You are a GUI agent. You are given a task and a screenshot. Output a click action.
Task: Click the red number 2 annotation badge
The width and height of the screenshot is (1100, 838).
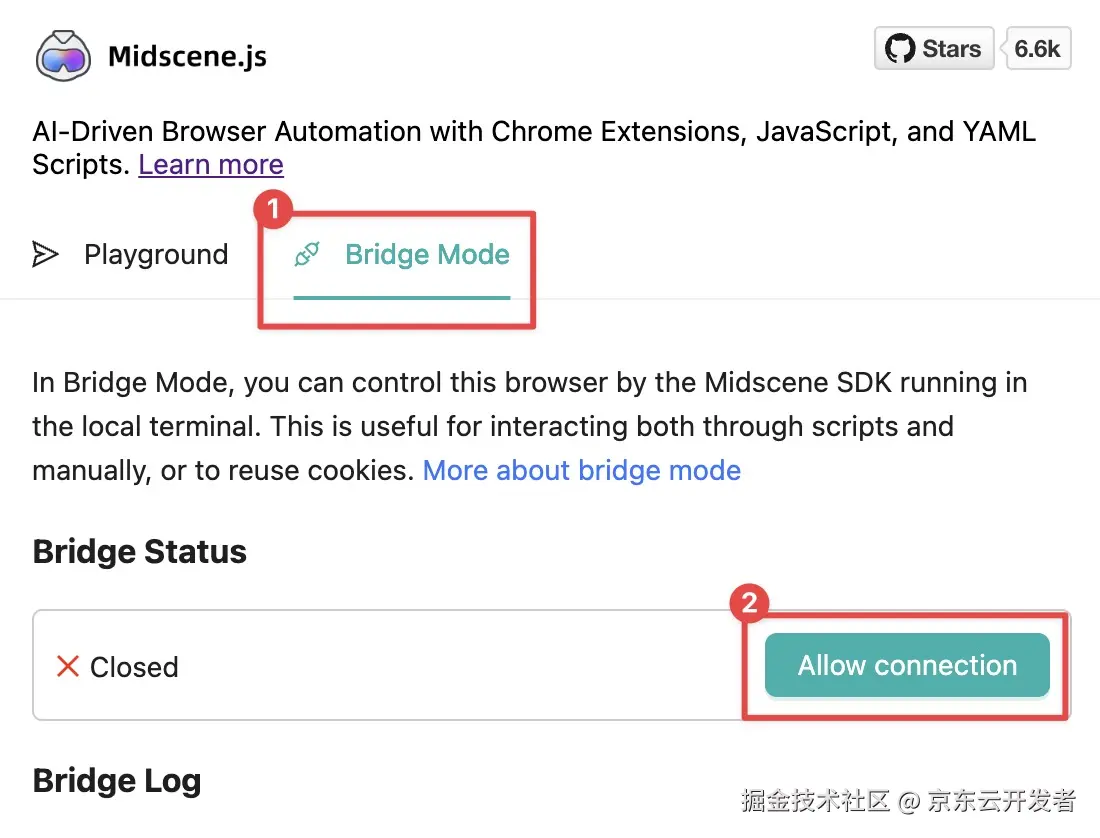point(749,603)
